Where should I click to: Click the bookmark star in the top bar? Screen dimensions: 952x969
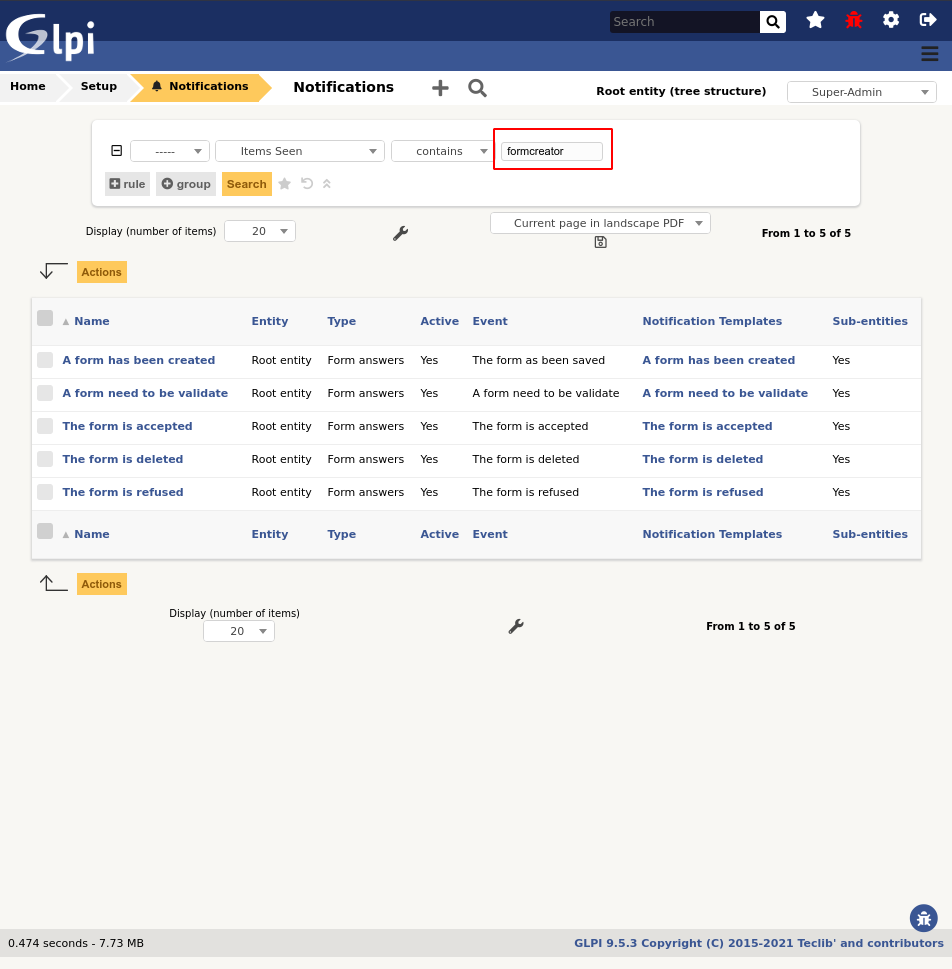(x=814, y=20)
